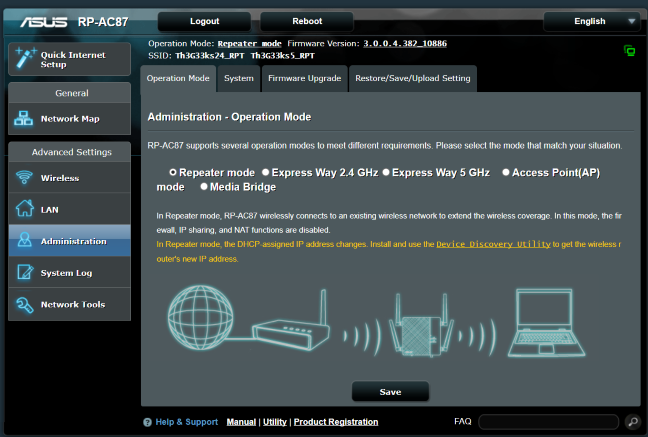
Task: Select Repeater mode radio button
Action: (x=173, y=172)
